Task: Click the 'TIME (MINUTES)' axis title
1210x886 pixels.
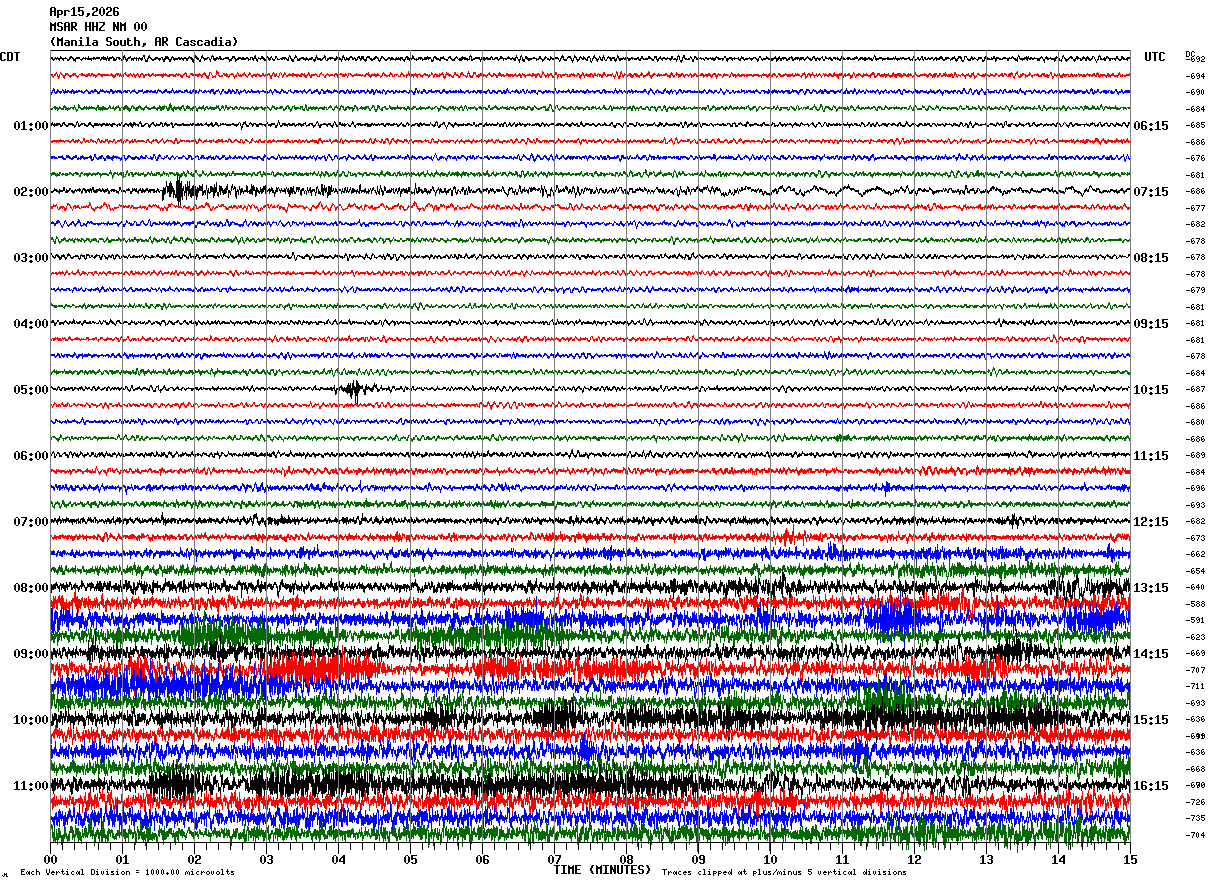Action: tap(602, 870)
